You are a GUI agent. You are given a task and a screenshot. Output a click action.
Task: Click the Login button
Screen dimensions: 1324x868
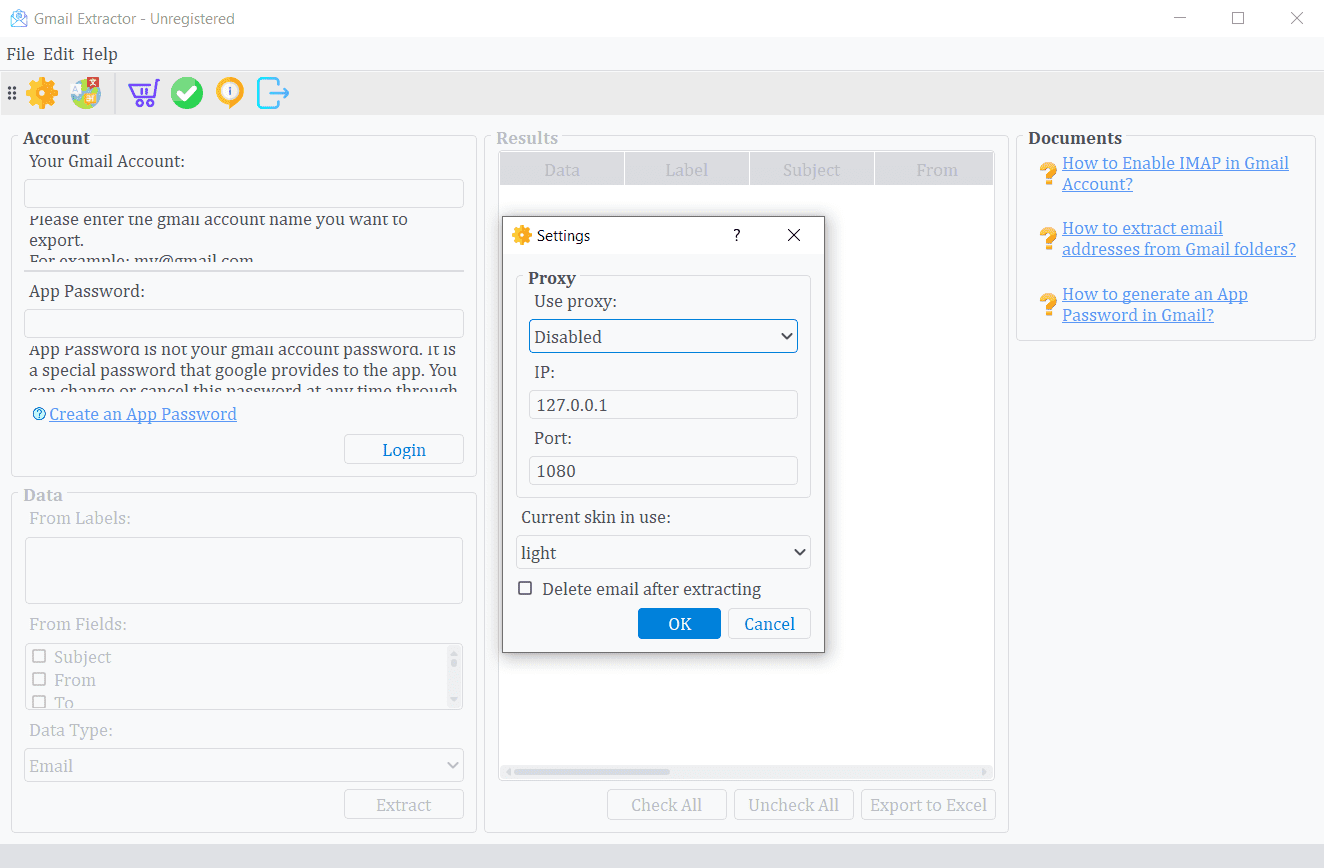click(404, 449)
